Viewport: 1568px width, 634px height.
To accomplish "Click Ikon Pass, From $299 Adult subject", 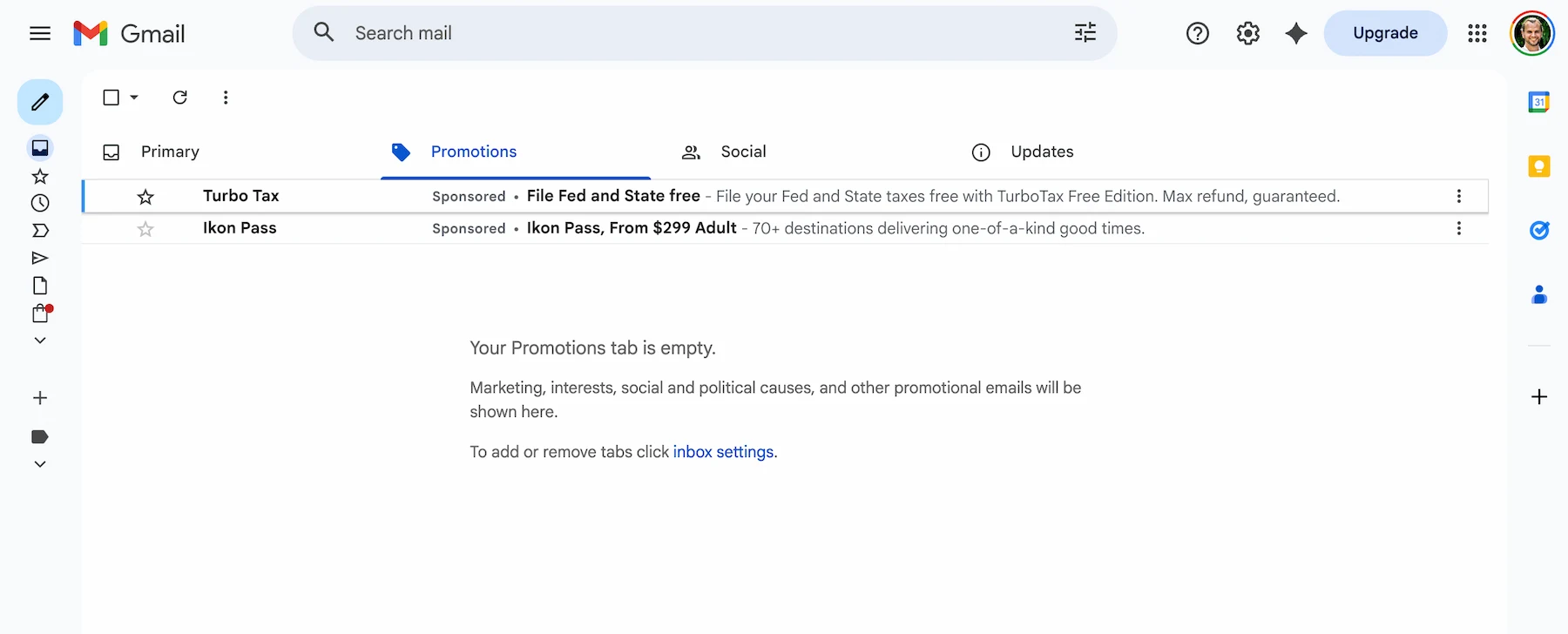I will pyautogui.click(x=632, y=228).
